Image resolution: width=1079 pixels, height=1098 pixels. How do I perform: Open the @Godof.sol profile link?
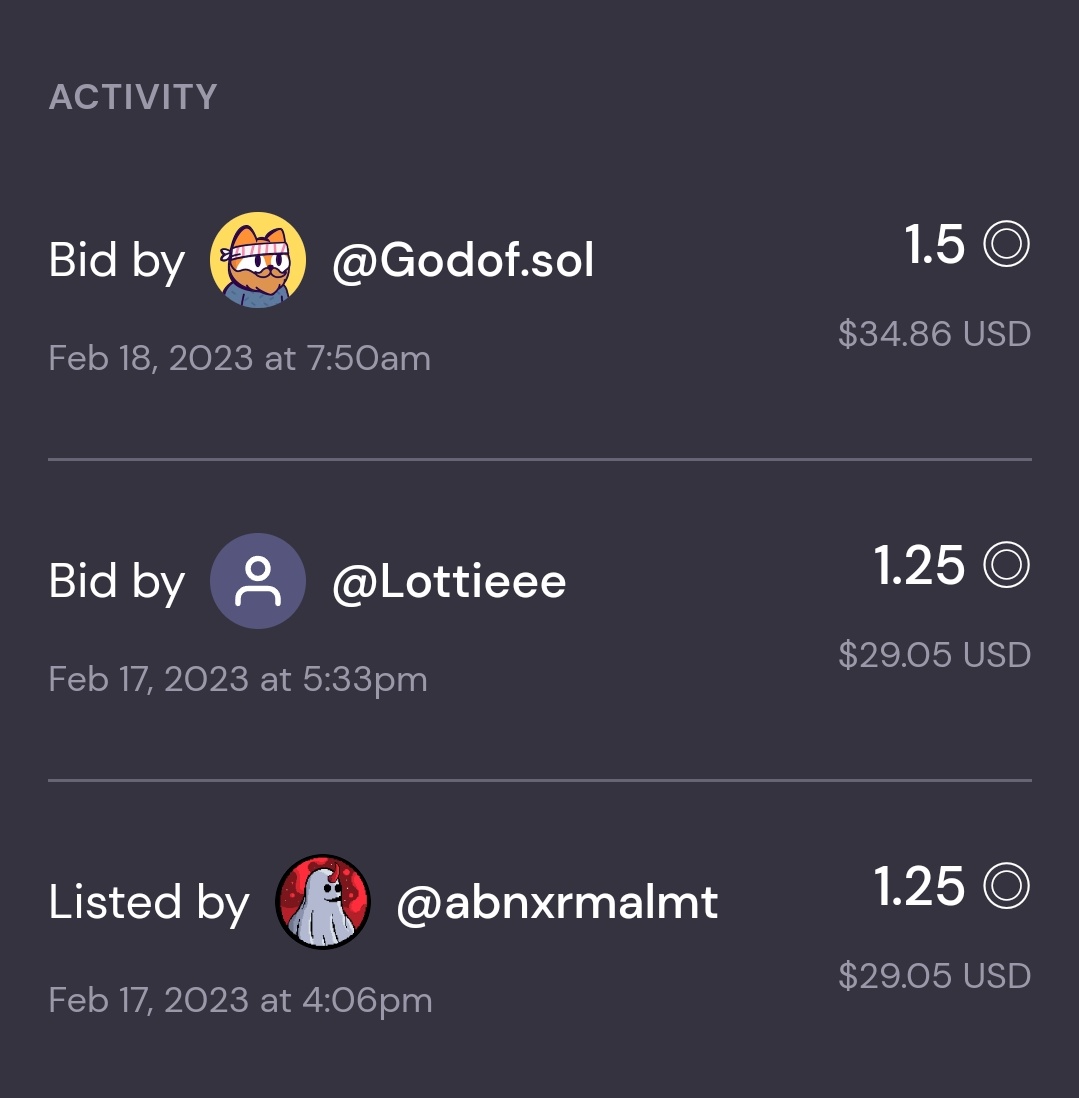tap(463, 261)
